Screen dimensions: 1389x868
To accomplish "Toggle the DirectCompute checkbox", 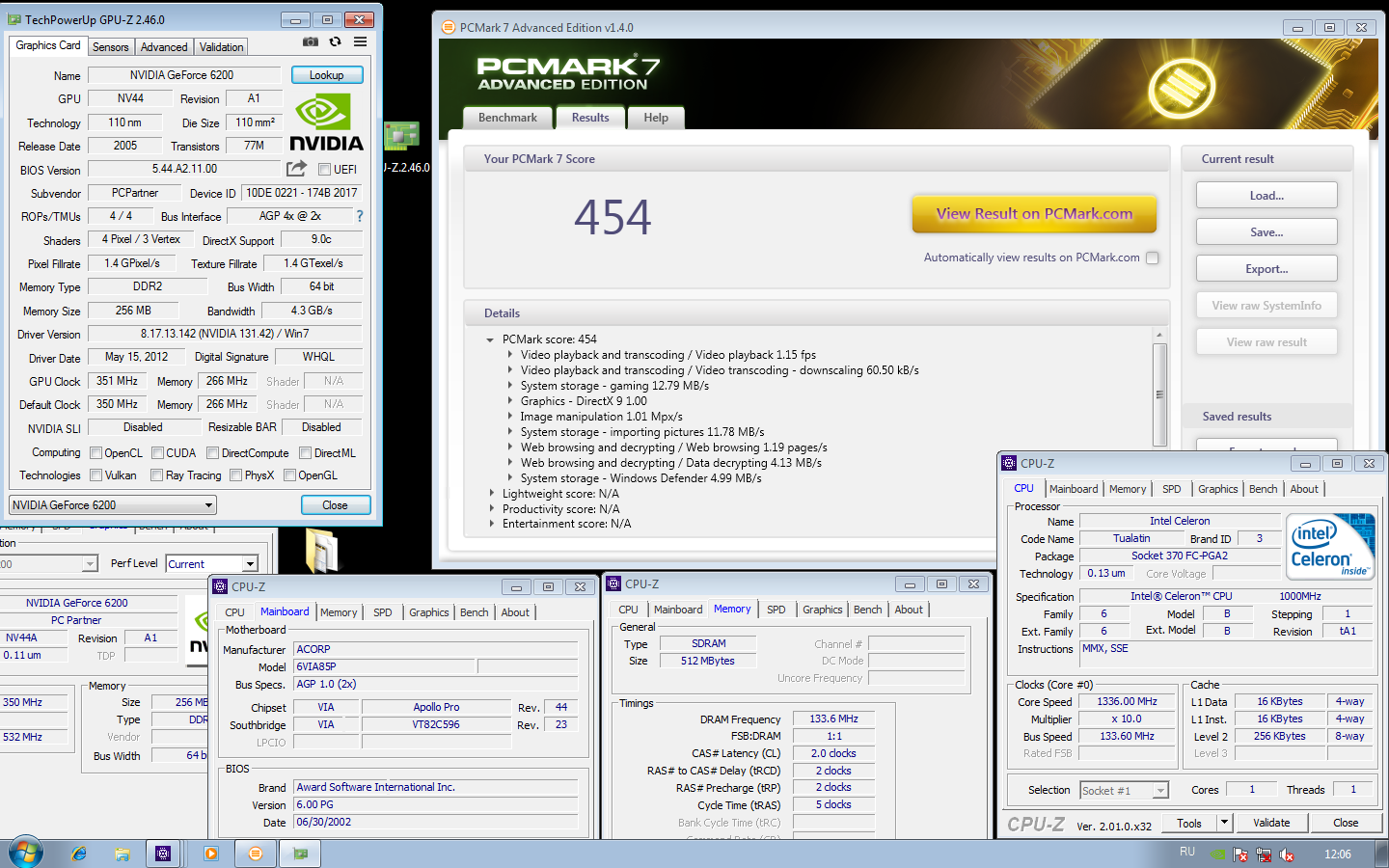I will pyautogui.click(x=213, y=453).
